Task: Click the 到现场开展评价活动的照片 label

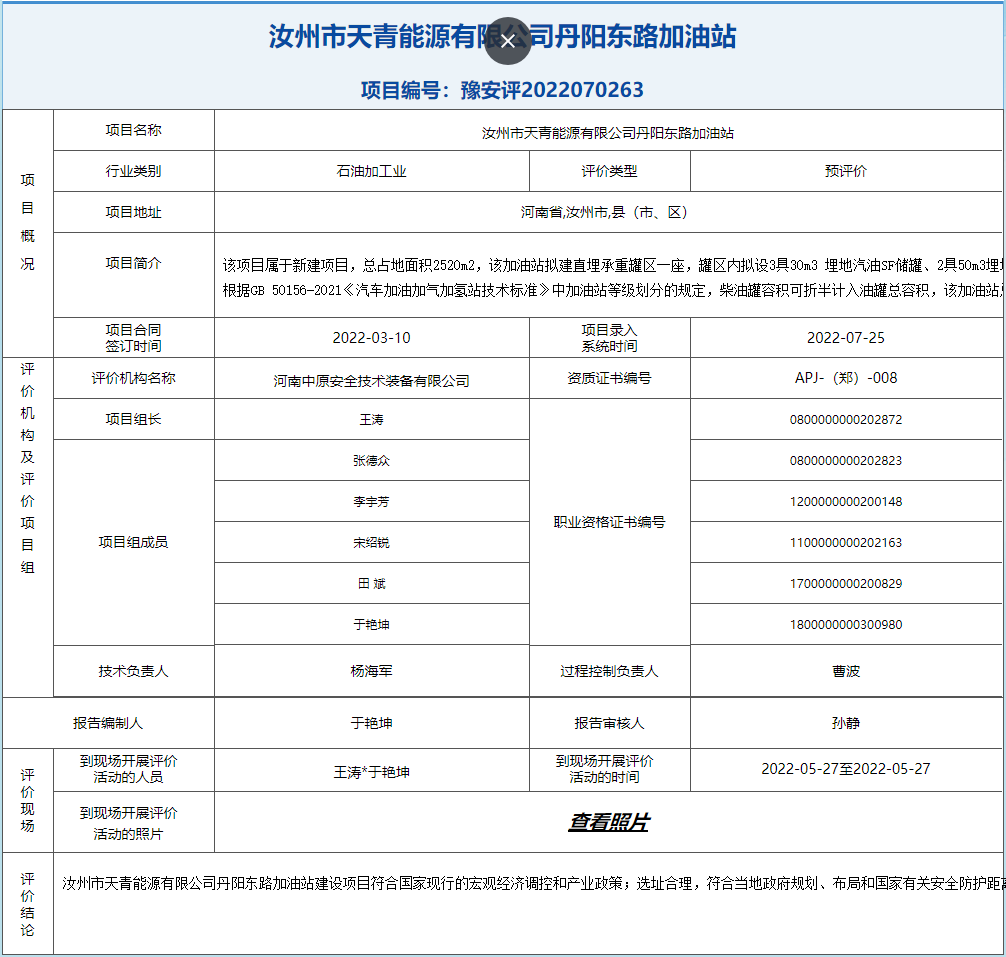Action: coord(128,824)
